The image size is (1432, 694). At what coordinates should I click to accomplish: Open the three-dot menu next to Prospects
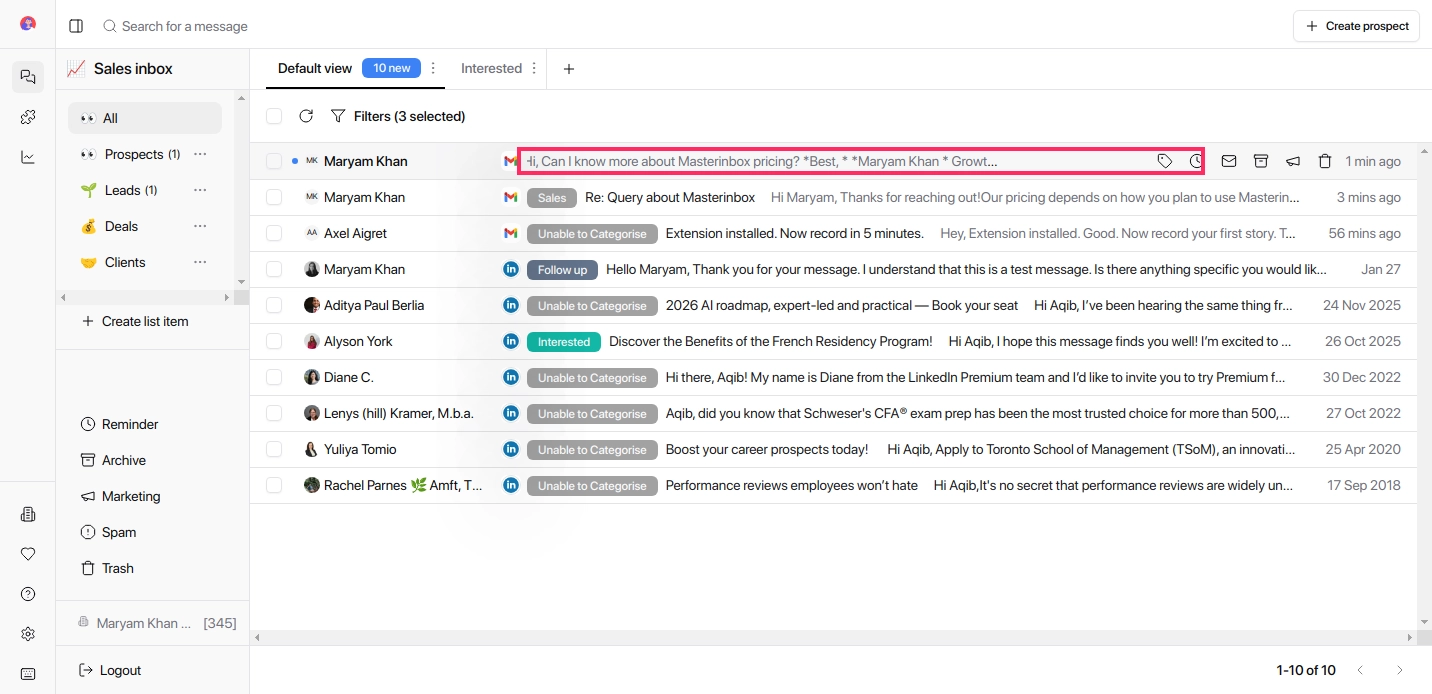coord(199,154)
